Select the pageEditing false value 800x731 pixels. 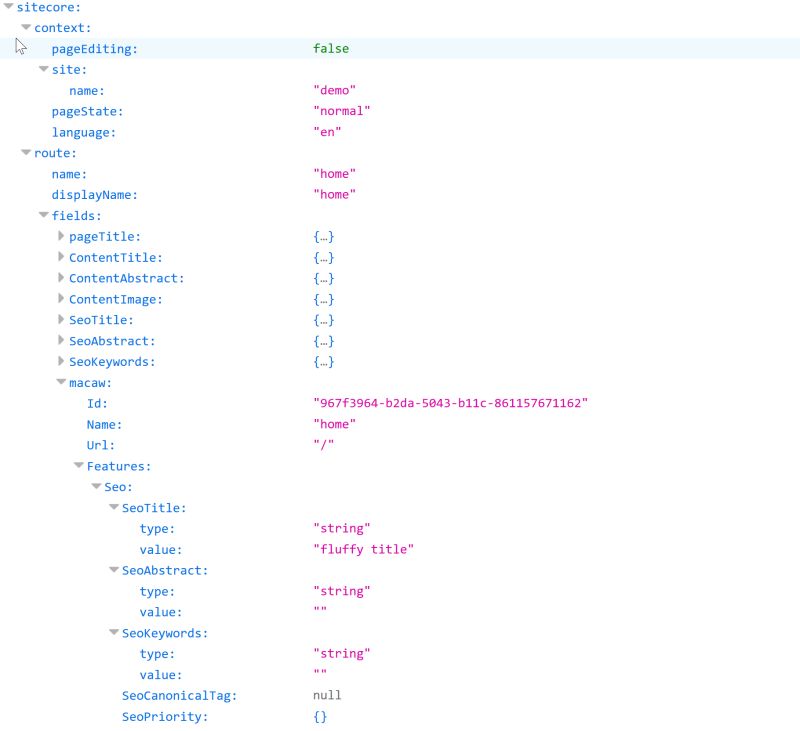coord(332,48)
